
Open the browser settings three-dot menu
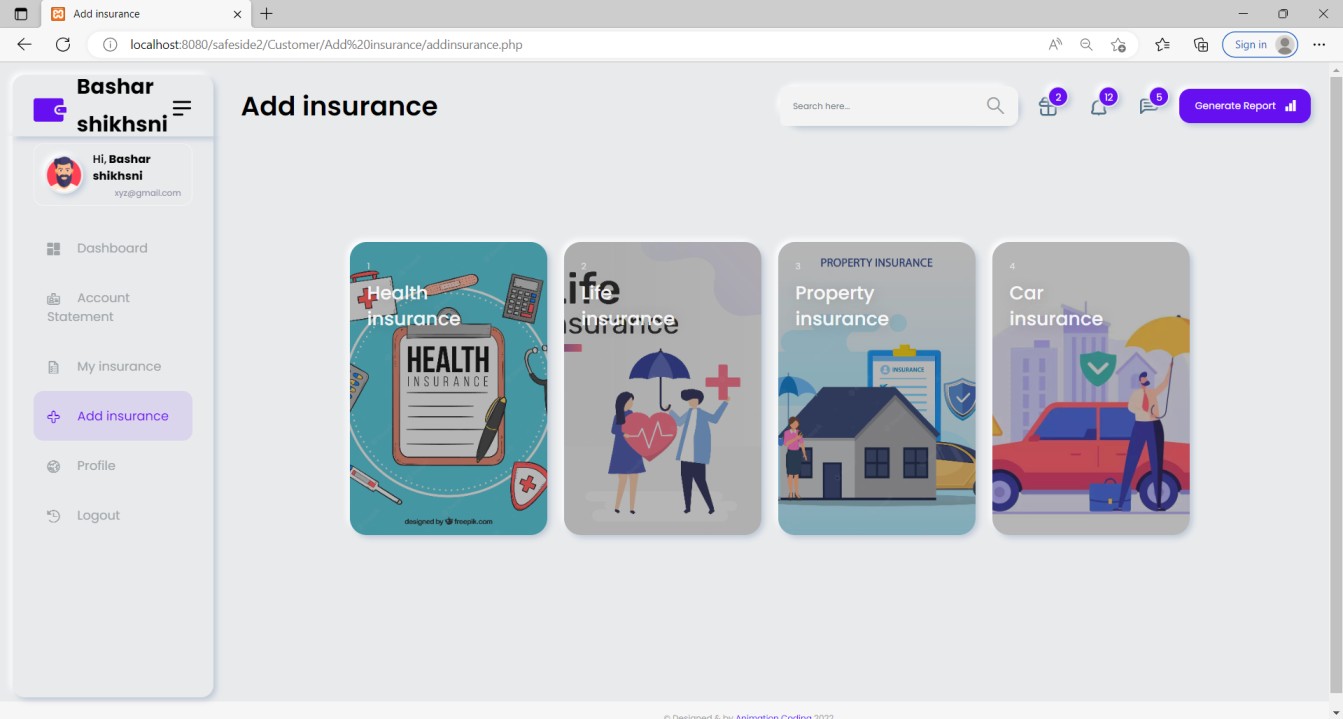pos(1319,44)
